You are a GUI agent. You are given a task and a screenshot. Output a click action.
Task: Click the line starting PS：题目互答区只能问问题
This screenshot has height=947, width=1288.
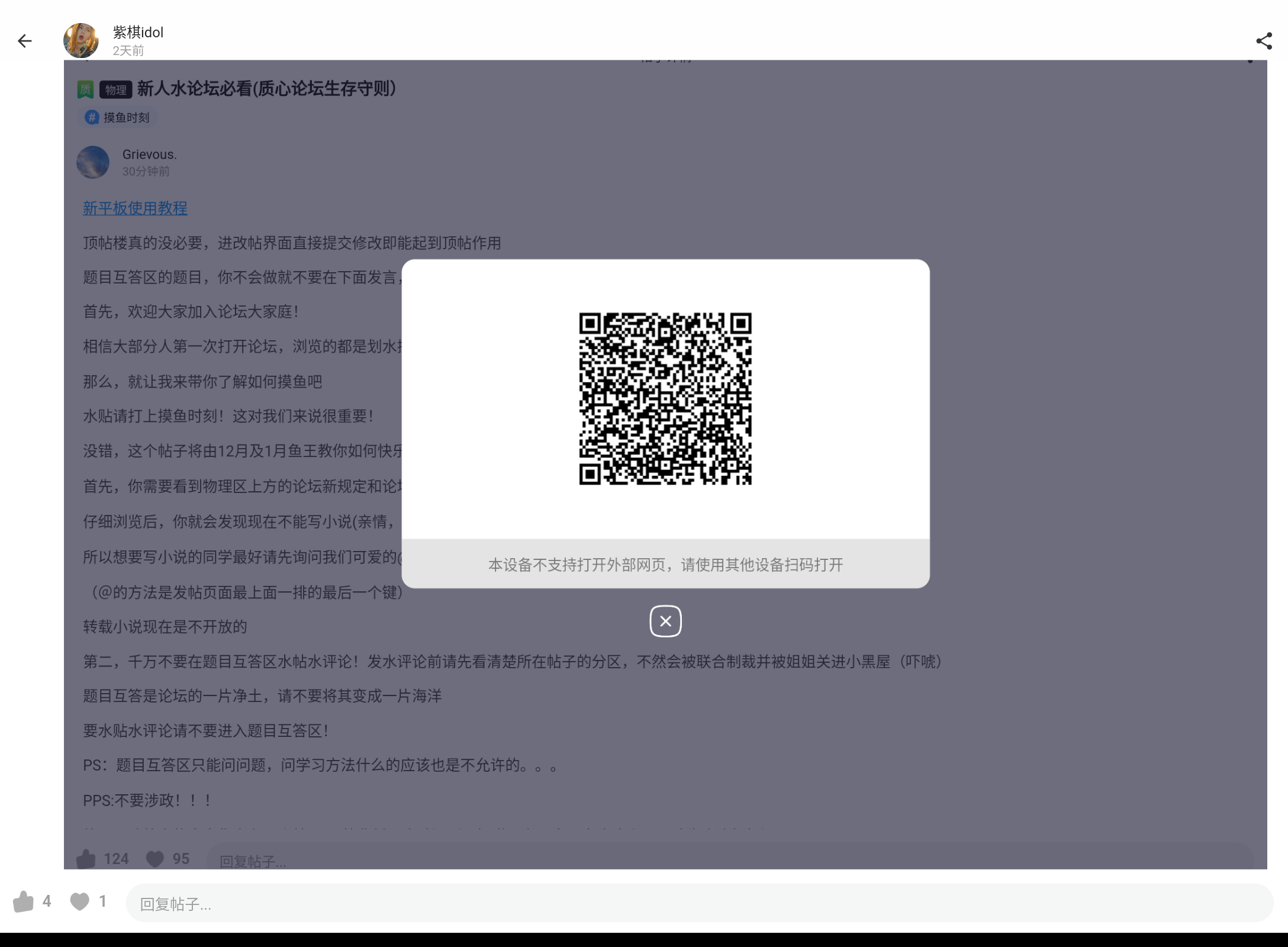pyautogui.click(x=320, y=765)
